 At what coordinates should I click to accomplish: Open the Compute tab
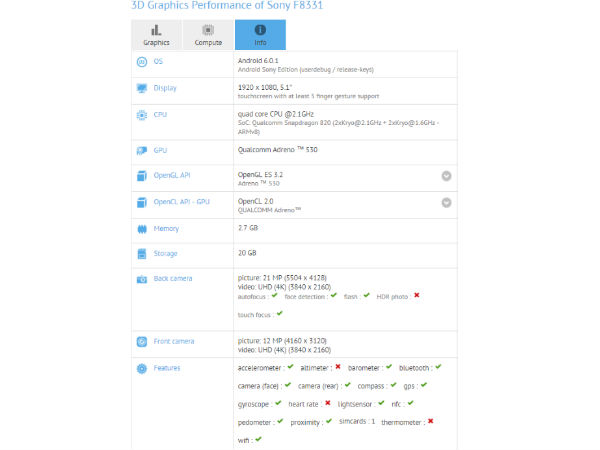(208, 34)
